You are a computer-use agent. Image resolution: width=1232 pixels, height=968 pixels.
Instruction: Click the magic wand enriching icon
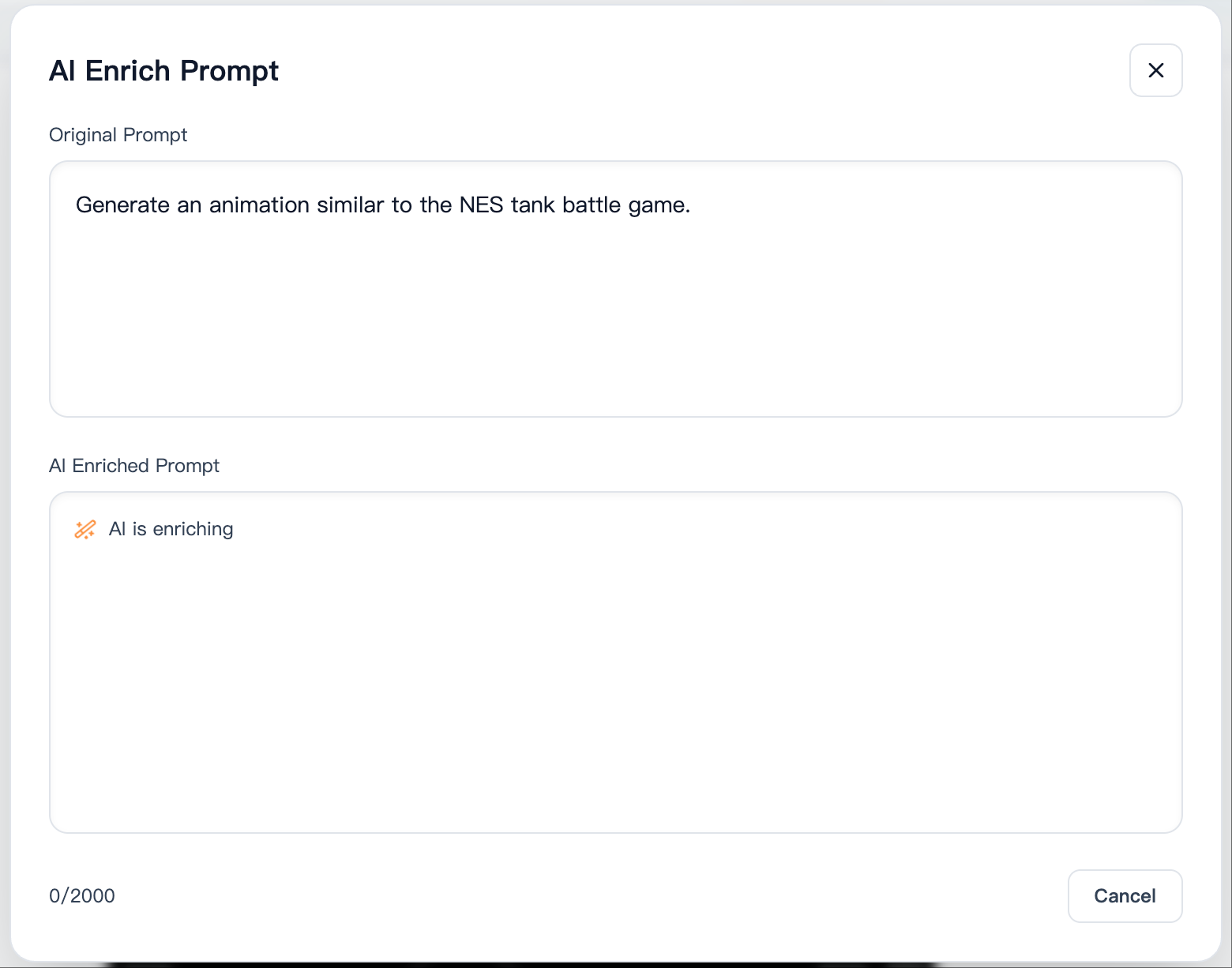click(x=85, y=529)
